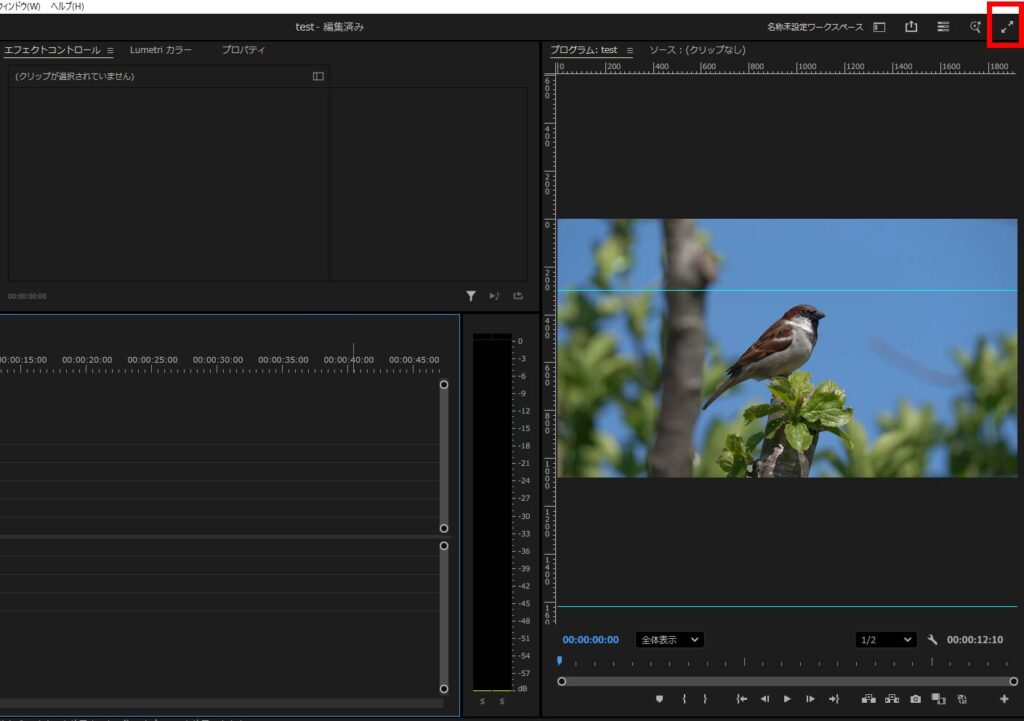Screen dimensions: 1024x721
Task: Open the プログラム: test panel menu
Action: 630,51
